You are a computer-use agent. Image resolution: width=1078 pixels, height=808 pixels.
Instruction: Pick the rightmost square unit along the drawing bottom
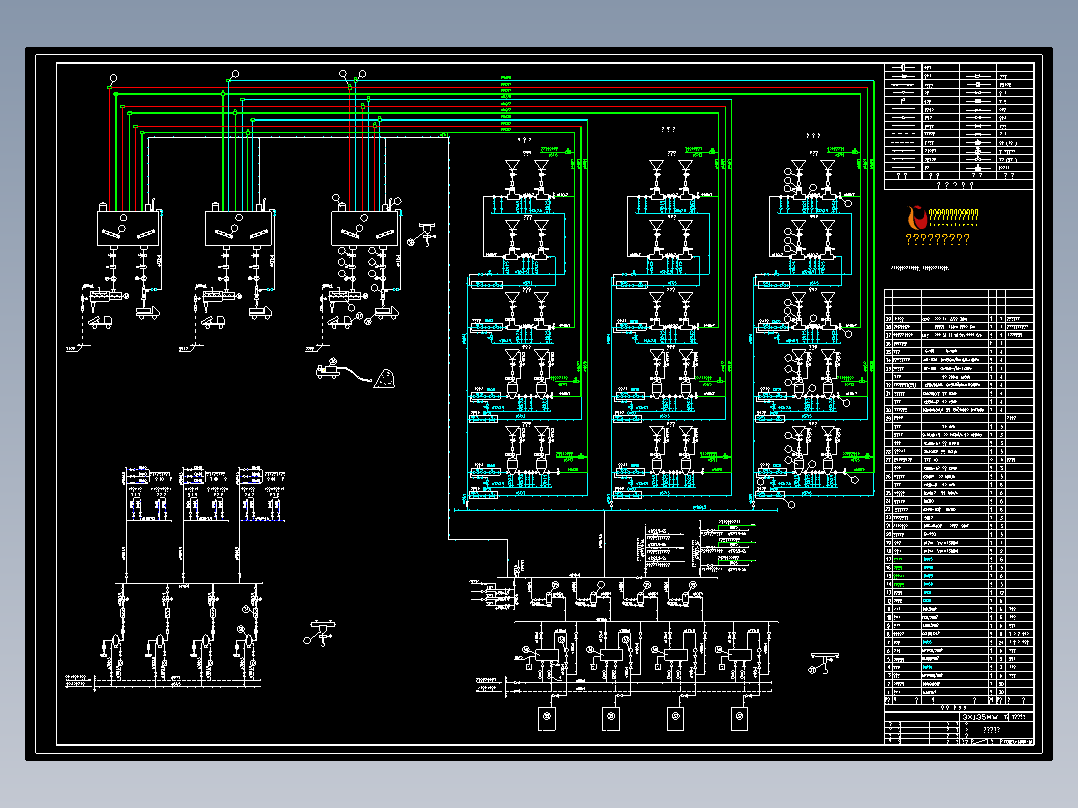(739, 718)
